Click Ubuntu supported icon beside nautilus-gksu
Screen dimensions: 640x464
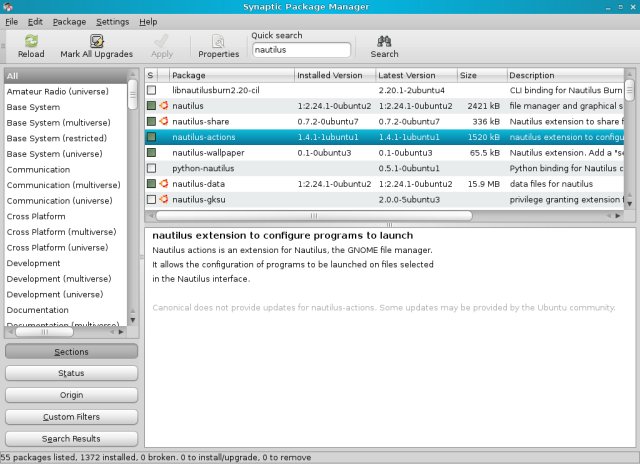[x=164, y=199]
